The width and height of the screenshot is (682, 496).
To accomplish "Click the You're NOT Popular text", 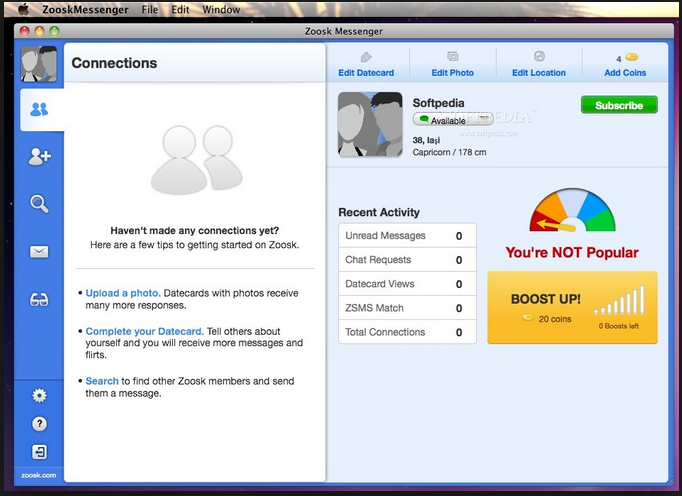I will point(572,252).
